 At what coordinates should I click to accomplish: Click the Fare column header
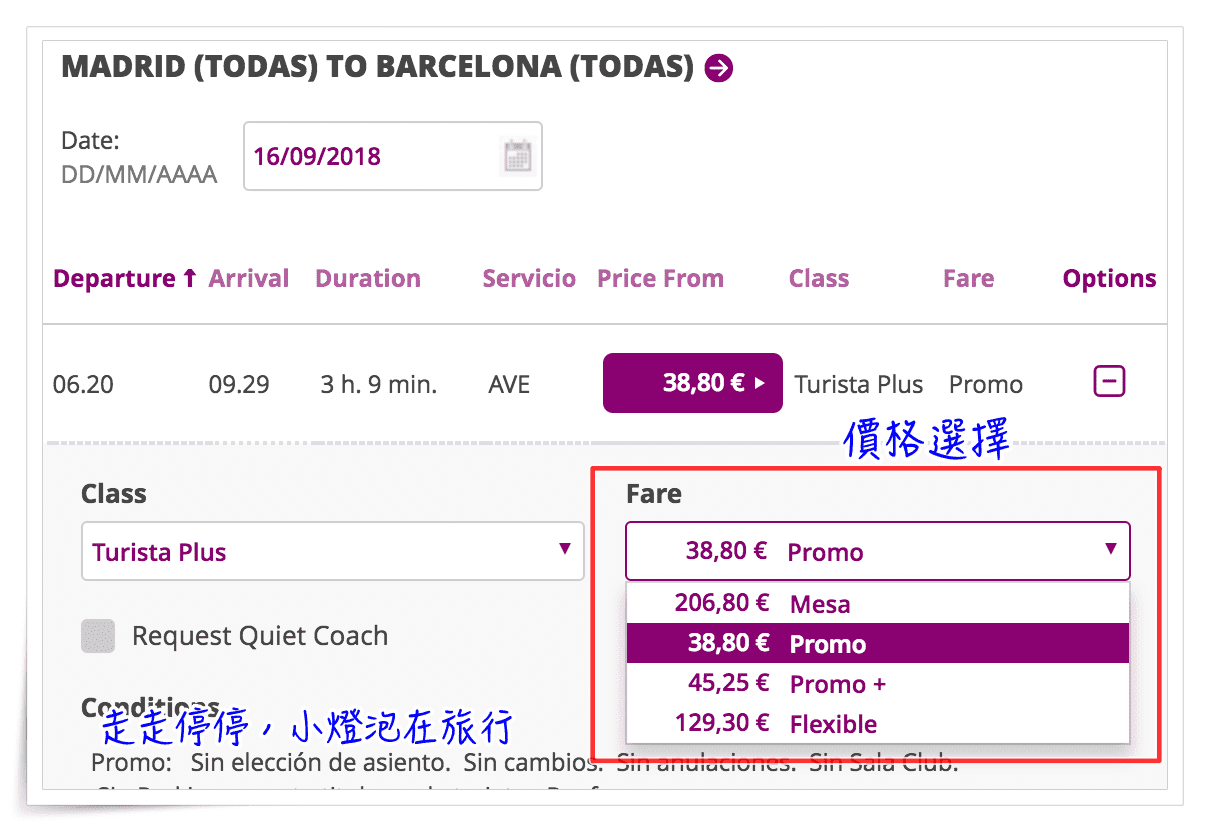coord(968,279)
